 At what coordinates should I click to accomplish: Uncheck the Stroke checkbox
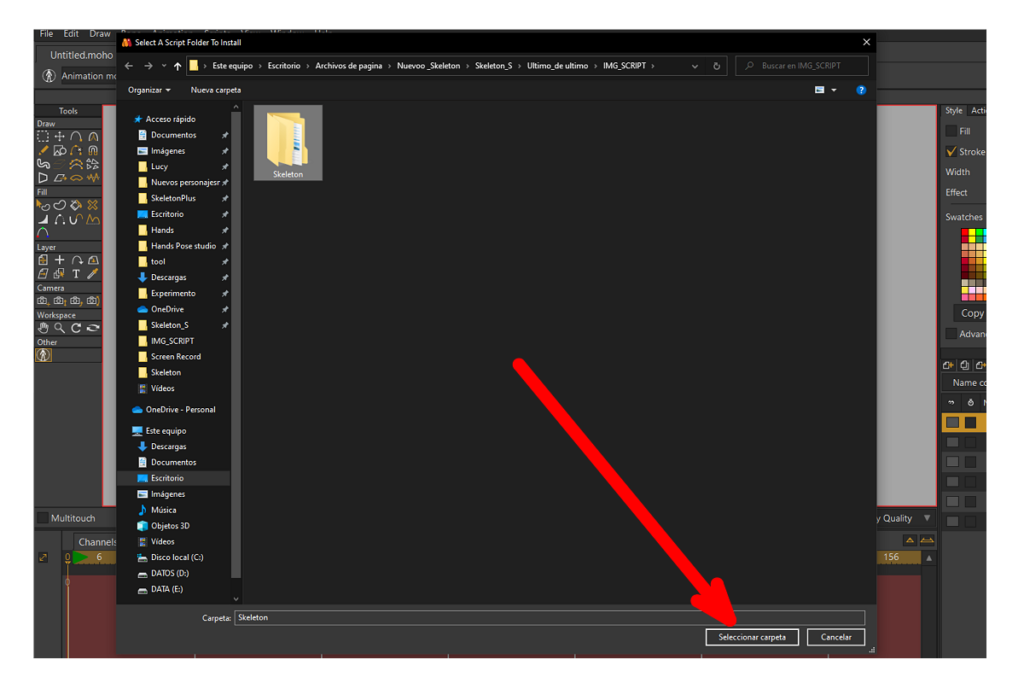[x=951, y=152]
